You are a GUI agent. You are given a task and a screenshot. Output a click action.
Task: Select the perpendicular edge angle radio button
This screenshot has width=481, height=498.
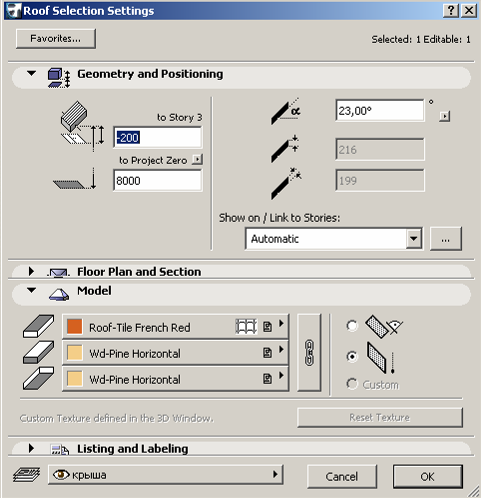coord(352,326)
